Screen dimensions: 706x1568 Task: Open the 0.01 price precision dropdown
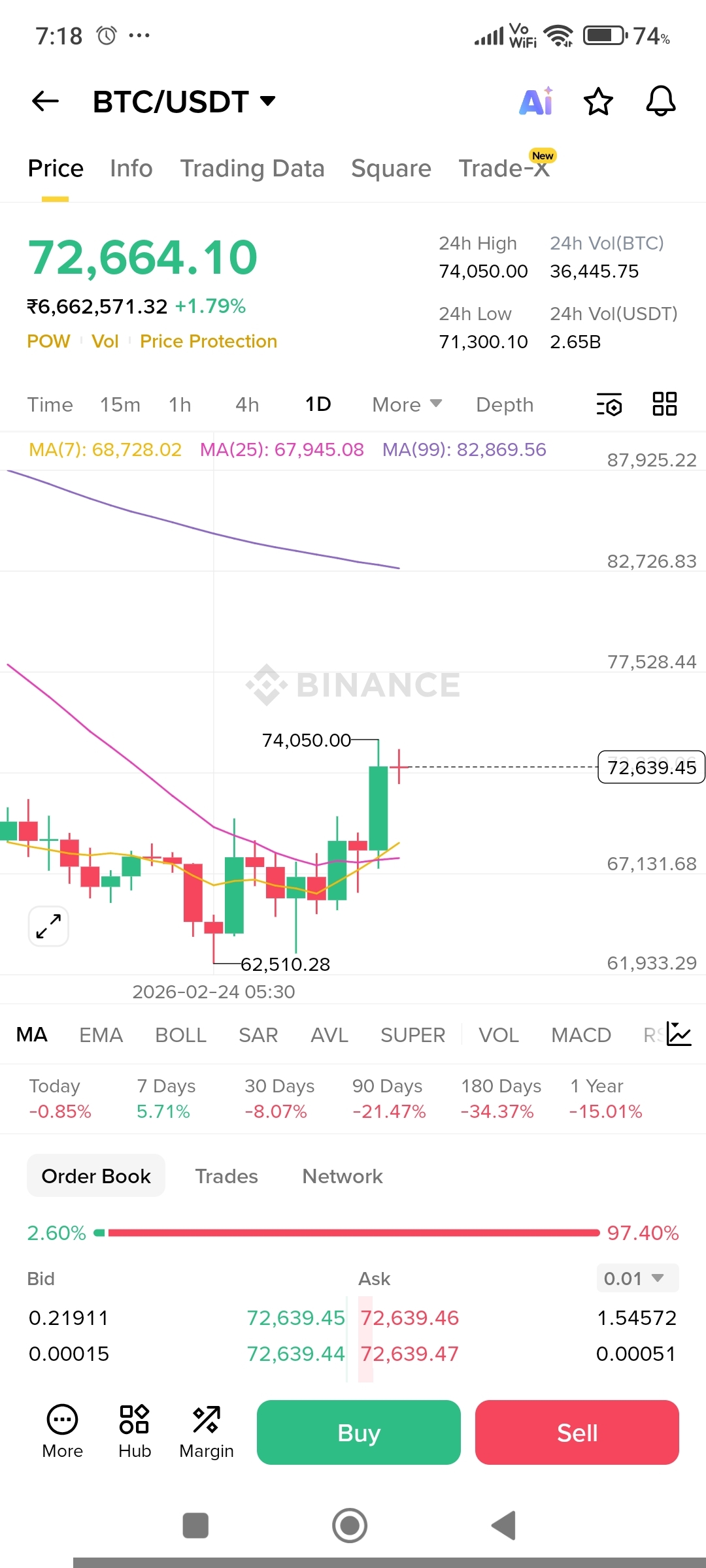click(637, 1278)
